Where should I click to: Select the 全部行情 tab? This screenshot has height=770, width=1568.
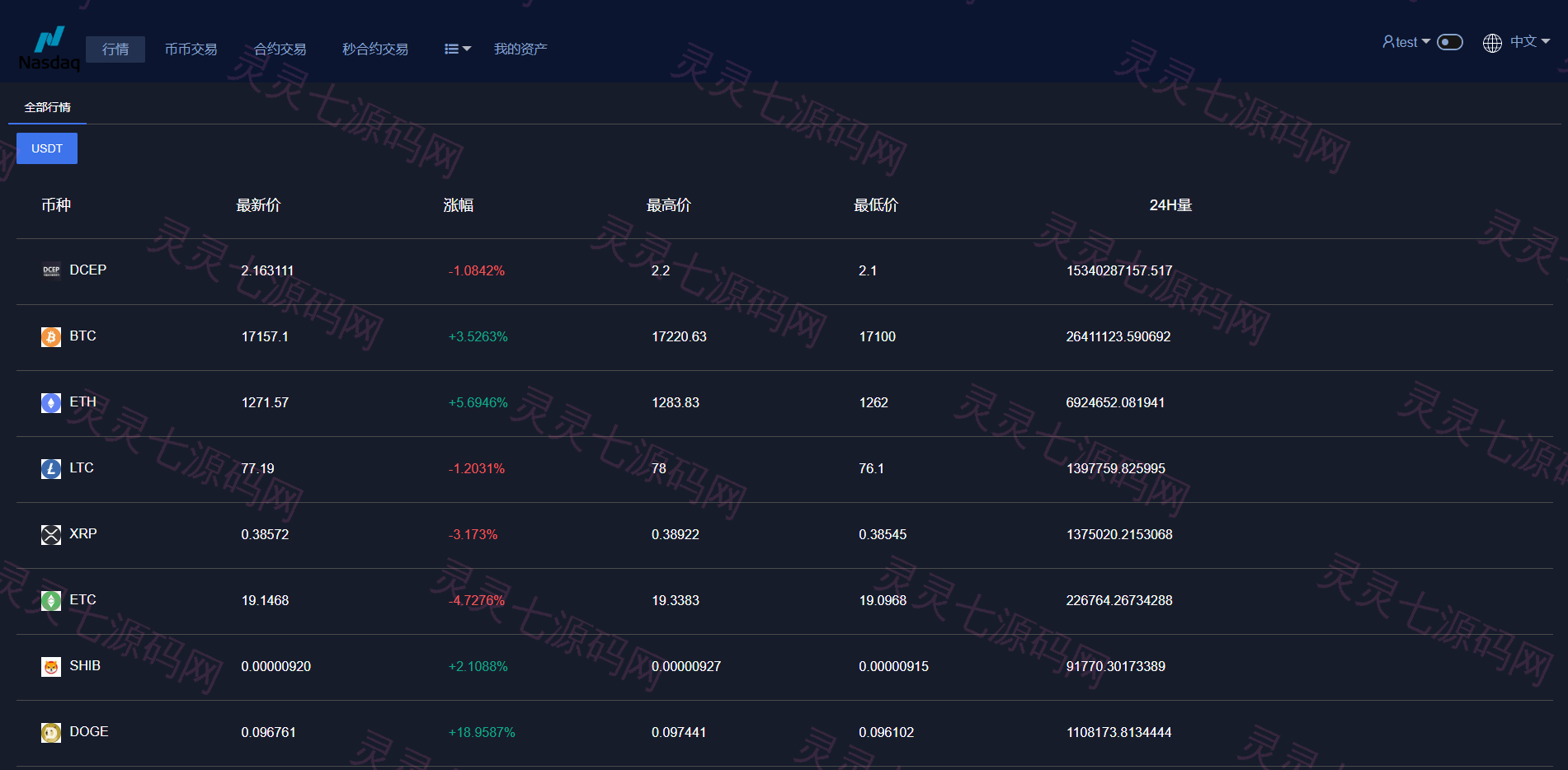tap(48, 107)
